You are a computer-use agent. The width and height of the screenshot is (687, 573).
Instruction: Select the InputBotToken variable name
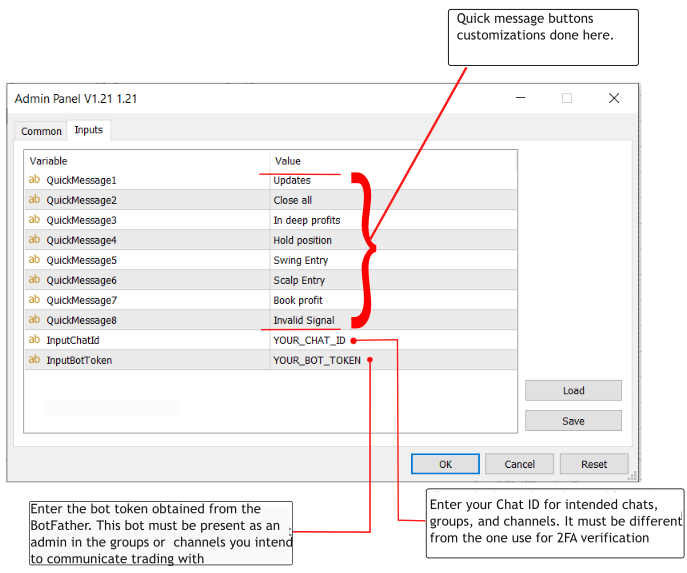click(79, 360)
